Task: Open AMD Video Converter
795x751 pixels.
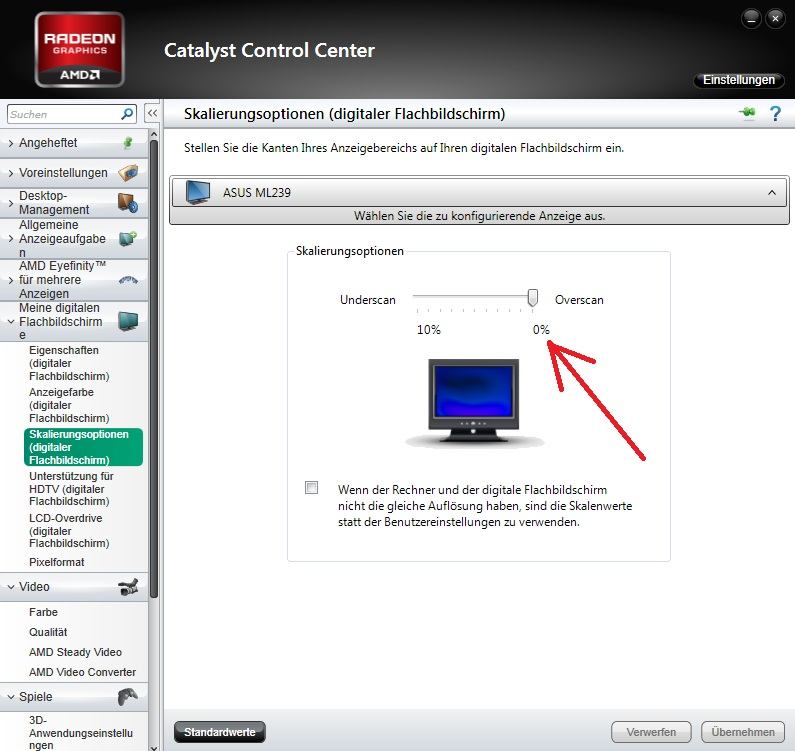Action: click(x=83, y=672)
